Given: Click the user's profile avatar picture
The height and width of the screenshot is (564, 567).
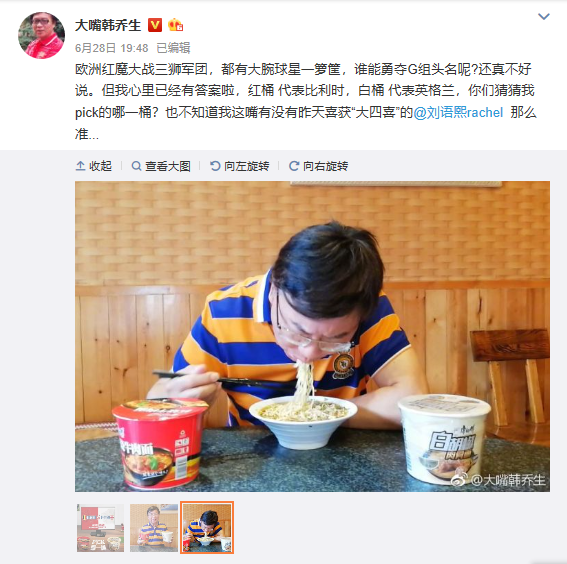Looking at the screenshot, I should pyautogui.click(x=42, y=35).
